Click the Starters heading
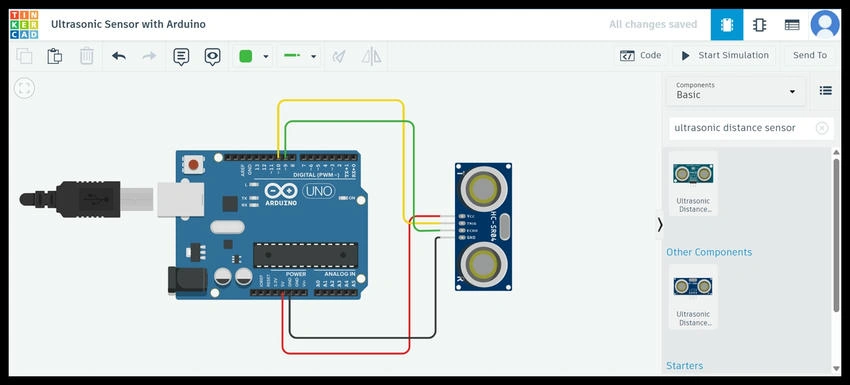Screen dimensions: 850x385 tap(685, 366)
